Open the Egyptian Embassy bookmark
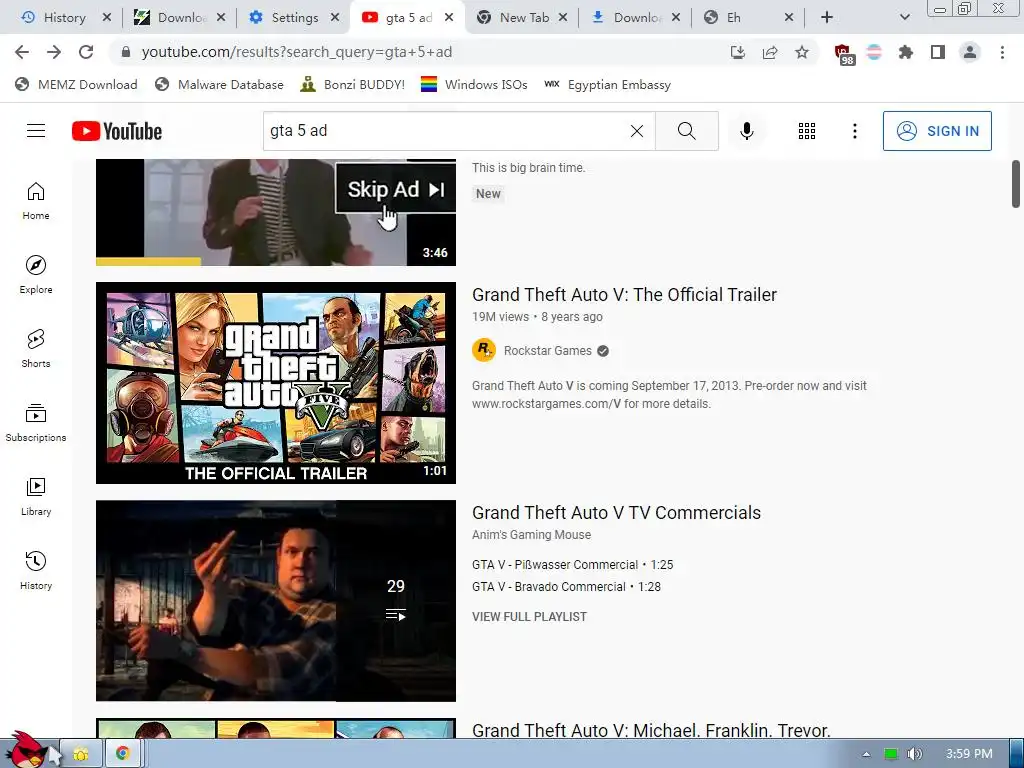This screenshot has height=768, width=1024. (x=607, y=84)
